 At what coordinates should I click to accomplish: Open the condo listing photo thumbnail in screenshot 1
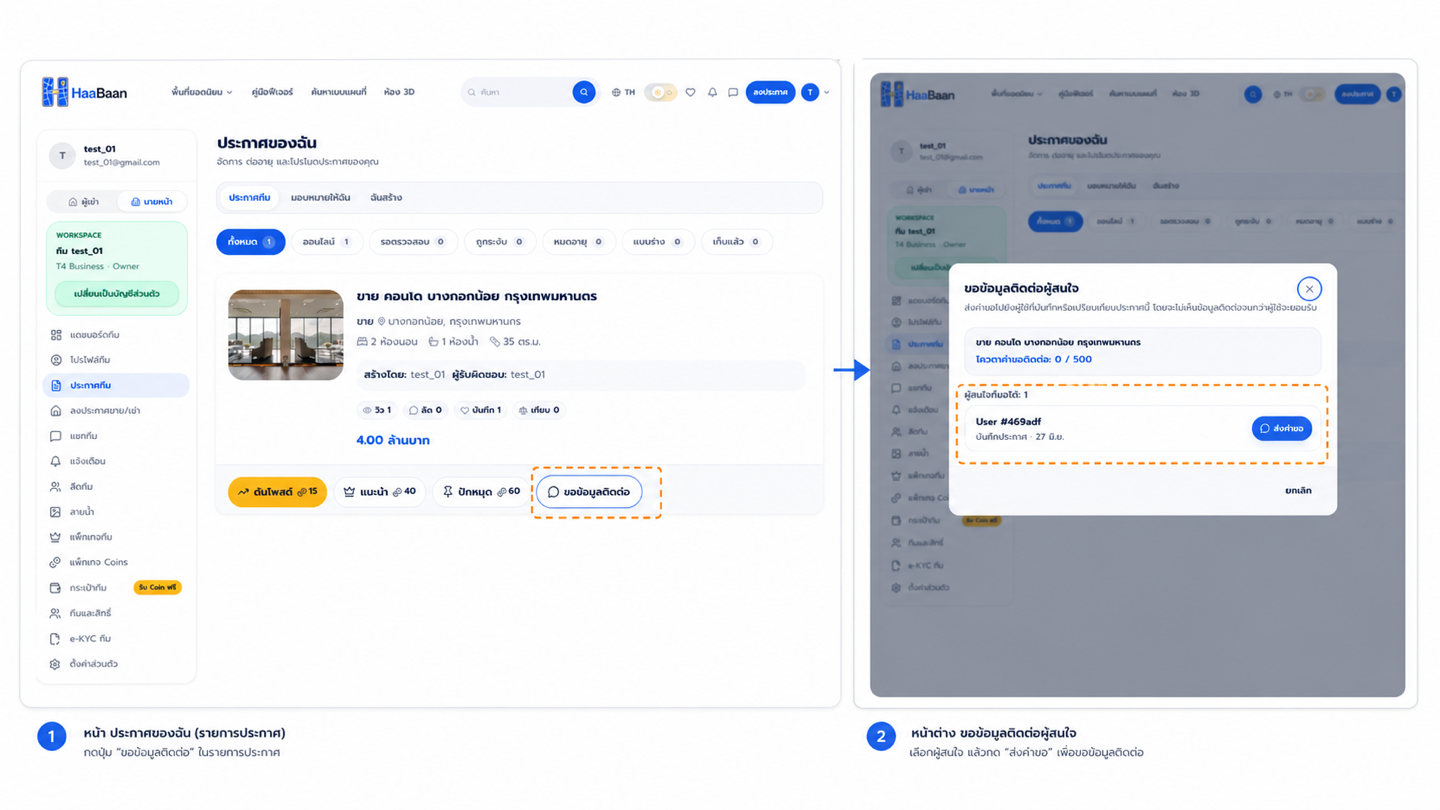click(x=286, y=335)
